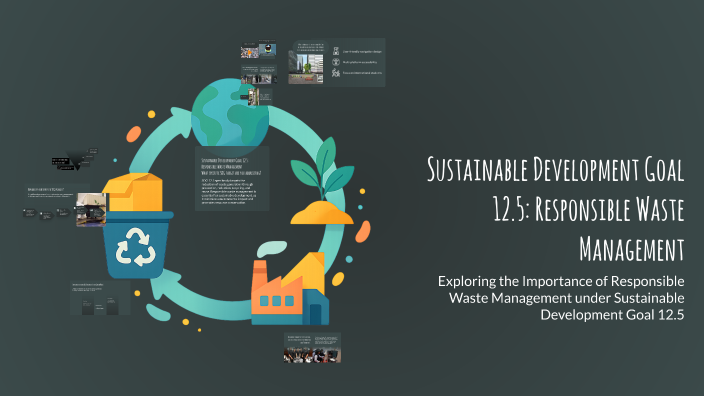
Task: Open the photo beside the recycling bin
Action: tap(91, 209)
